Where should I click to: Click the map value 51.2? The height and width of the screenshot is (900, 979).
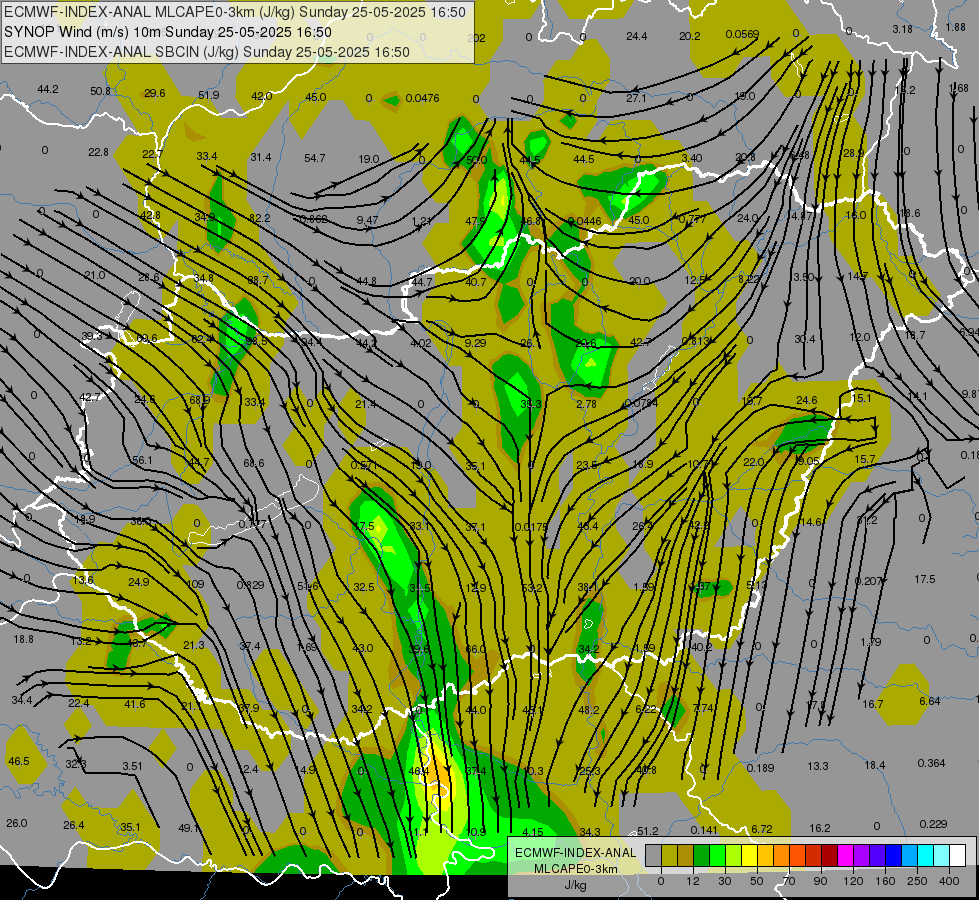[647, 831]
